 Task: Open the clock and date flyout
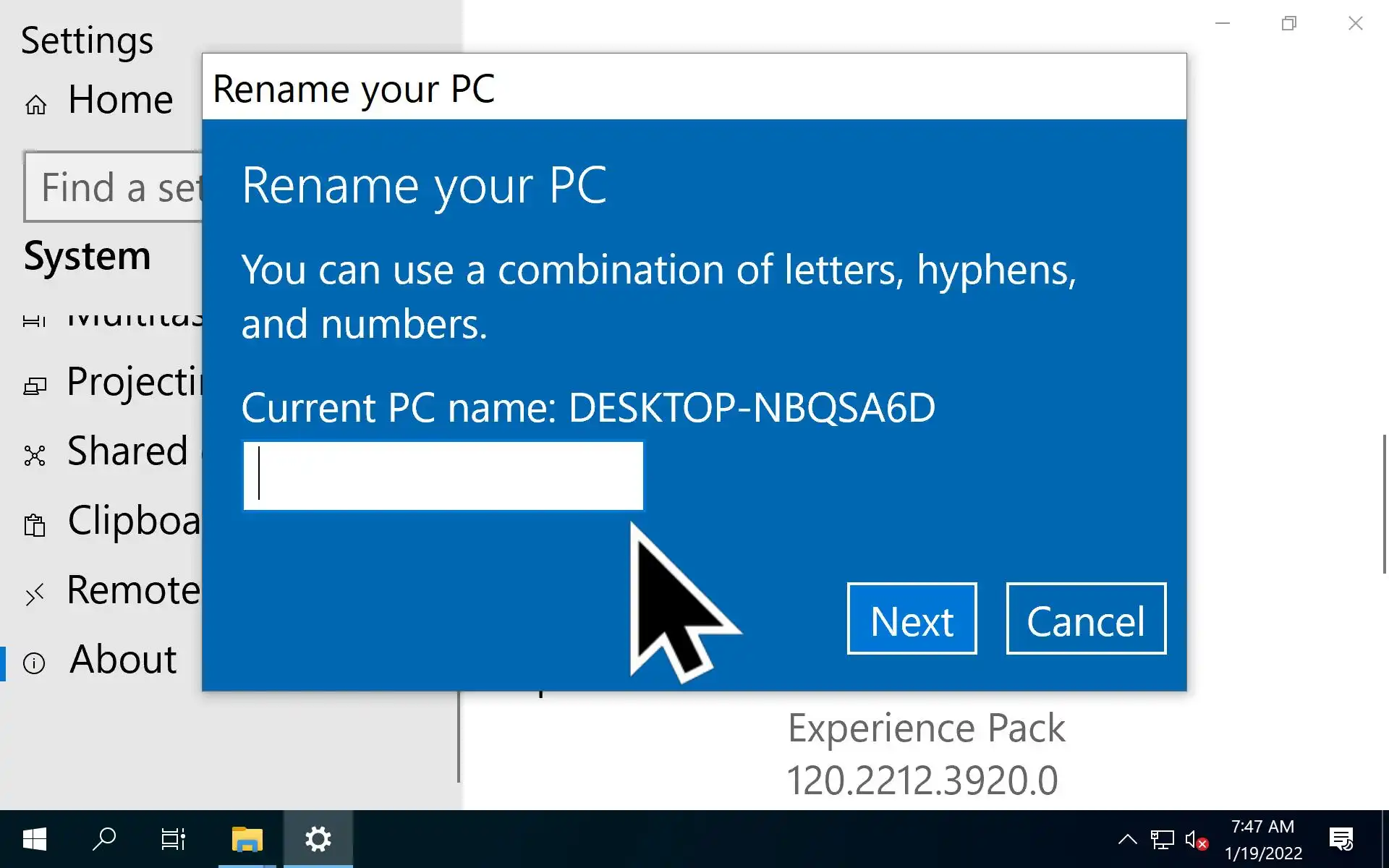(x=1262, y=839)
